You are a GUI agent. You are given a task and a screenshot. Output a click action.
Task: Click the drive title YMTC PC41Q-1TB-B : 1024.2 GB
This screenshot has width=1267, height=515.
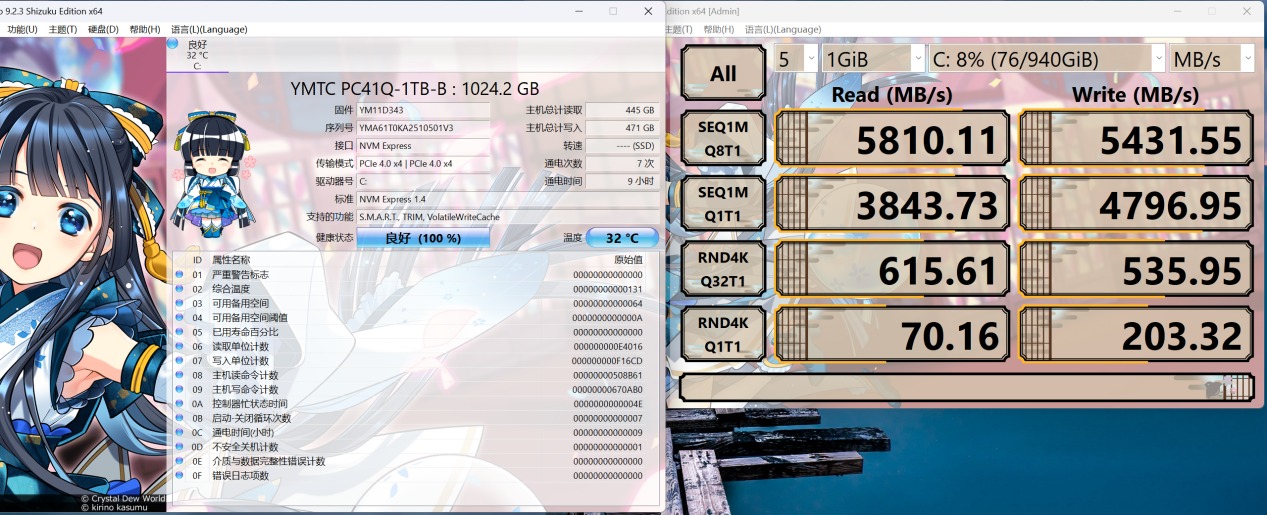[415, 88]
